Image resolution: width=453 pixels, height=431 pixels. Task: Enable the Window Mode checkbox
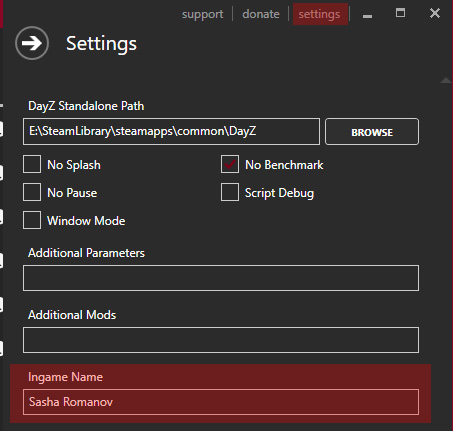click(x=32, y=220)
